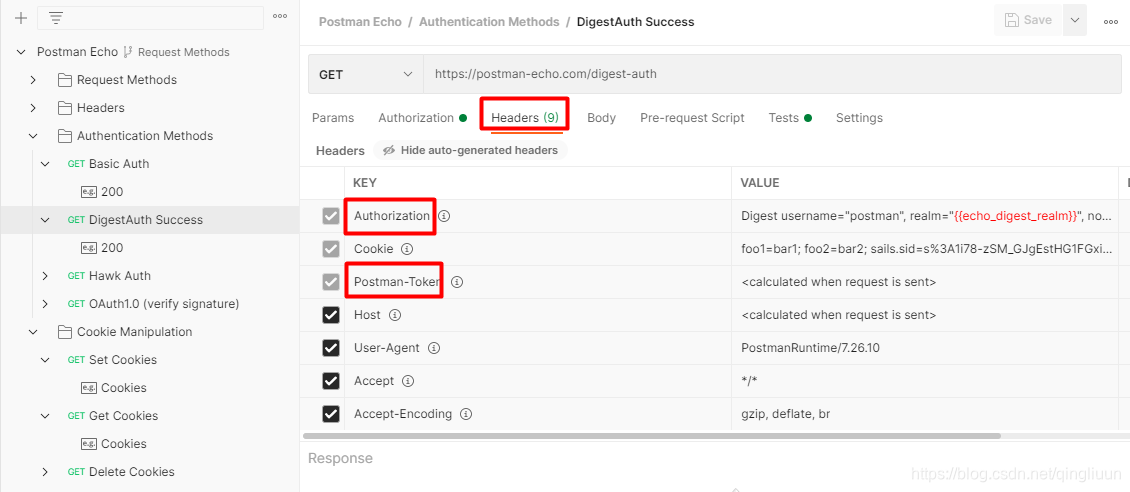
Task: Select OAuth1.0 (verify signature) request
Action: click(x=164, y=303)
